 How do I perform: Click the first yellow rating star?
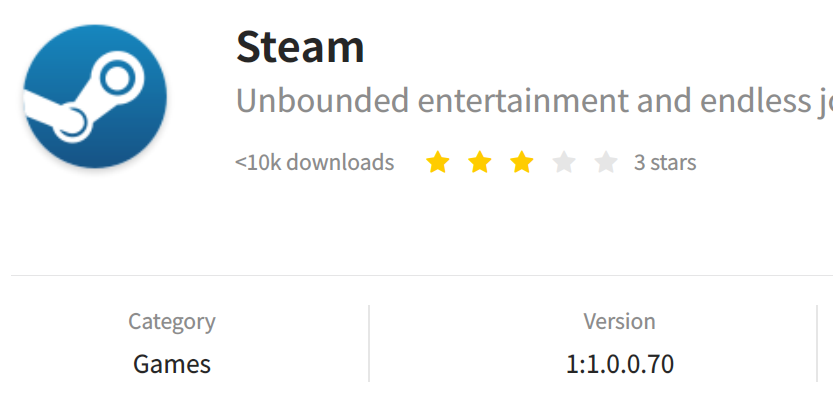point(438,162)
